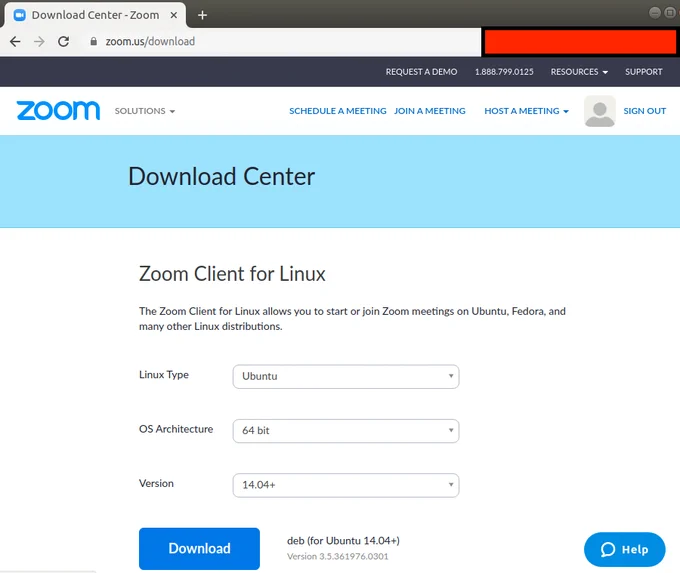Click the phone number 1.888.799.0125

tap(504, 72)
